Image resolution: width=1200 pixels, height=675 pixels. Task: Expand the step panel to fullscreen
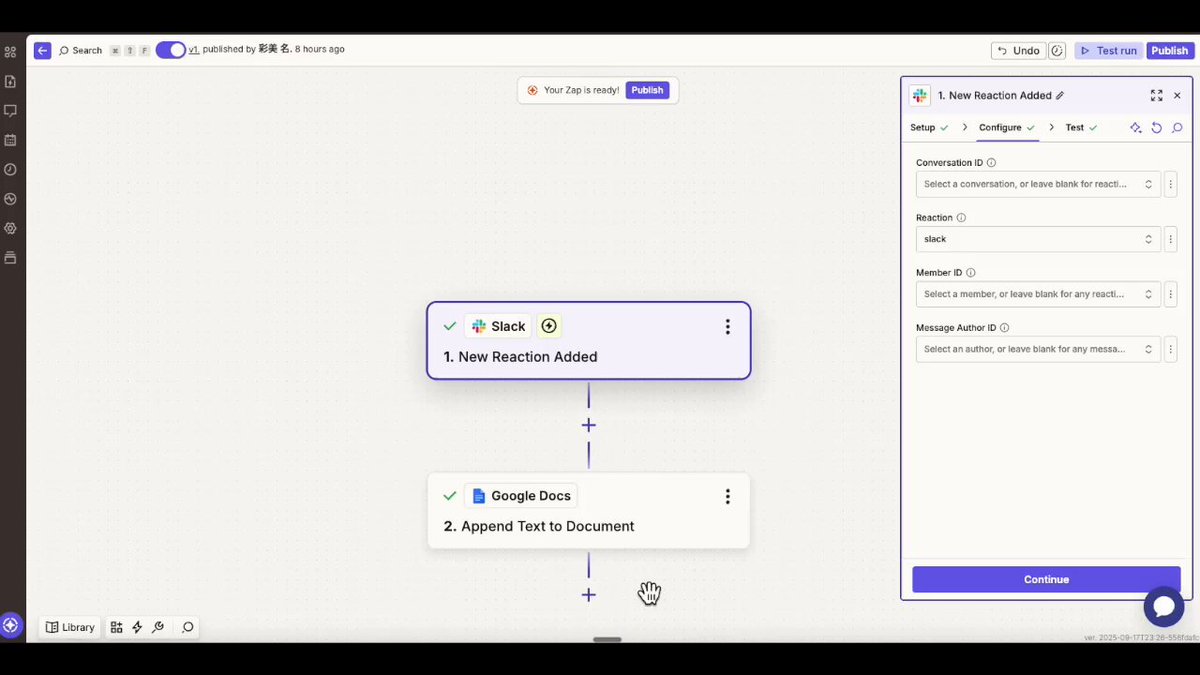(x=1156, y=96)
